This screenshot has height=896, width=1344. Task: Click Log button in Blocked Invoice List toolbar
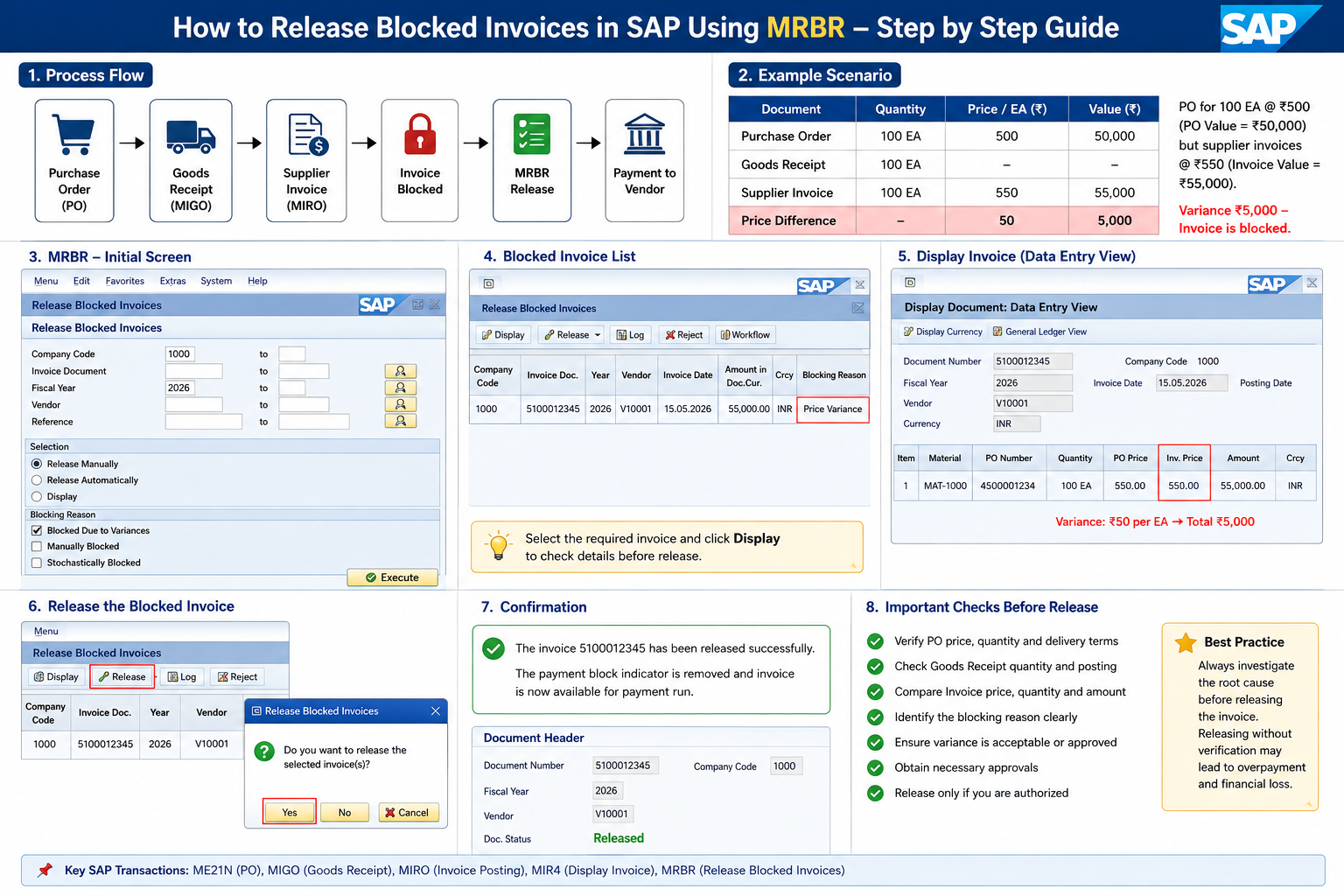point(630,335)
